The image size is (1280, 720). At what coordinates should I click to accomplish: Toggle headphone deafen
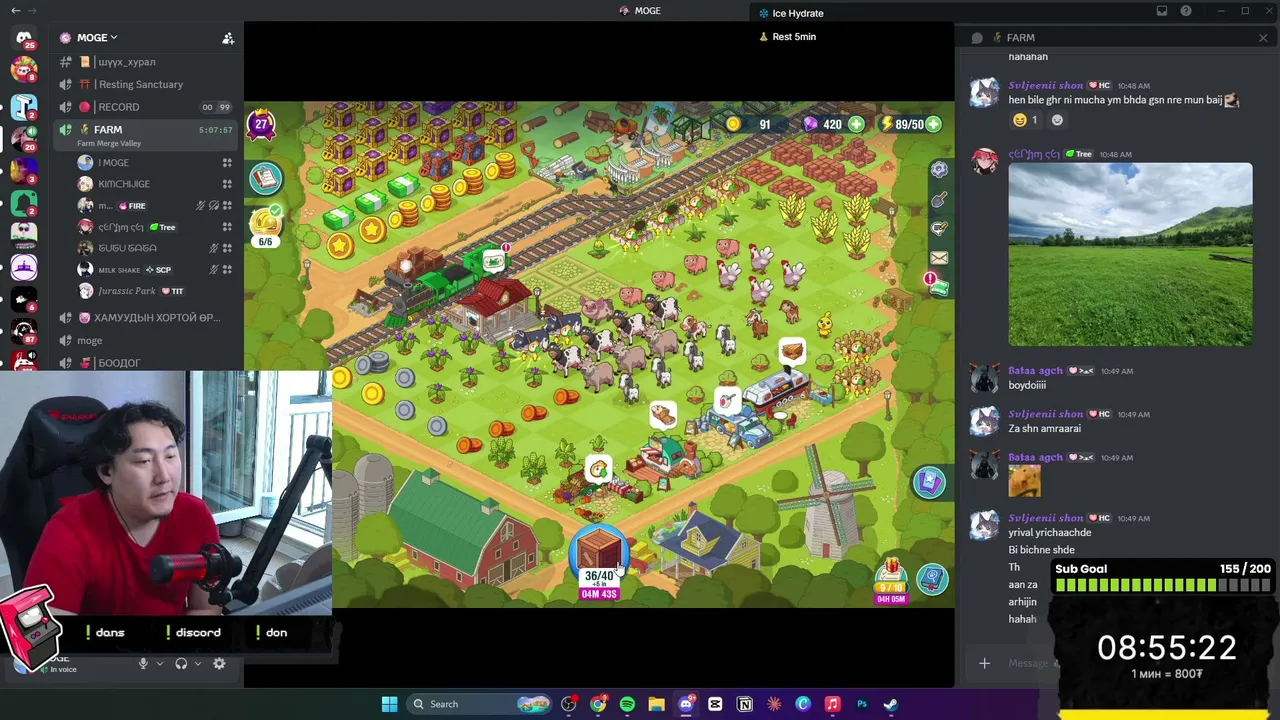click(181, 664)
